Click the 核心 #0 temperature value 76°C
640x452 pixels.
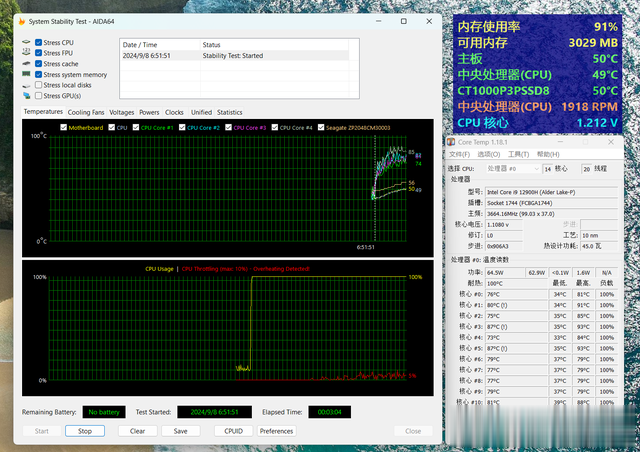click(516, 294)
